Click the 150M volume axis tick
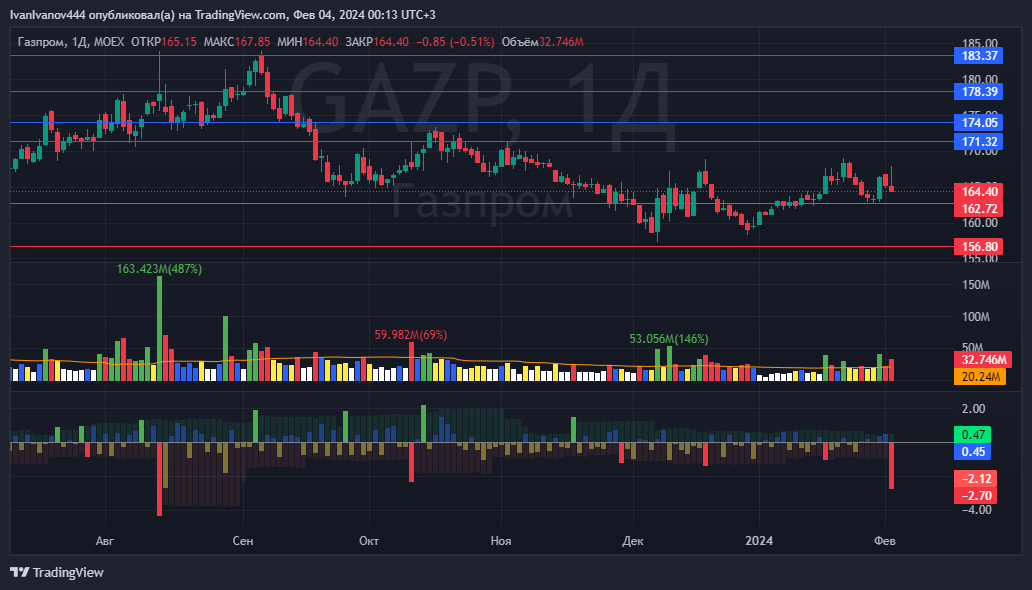The image size is (1032, 590). coord(975,285)
